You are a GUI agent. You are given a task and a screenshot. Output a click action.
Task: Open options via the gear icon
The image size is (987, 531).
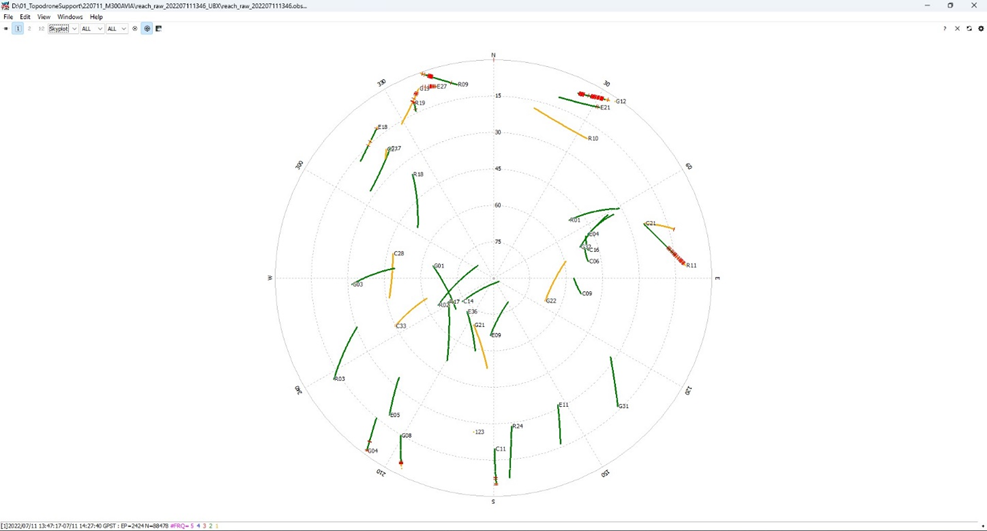[981, 29]
